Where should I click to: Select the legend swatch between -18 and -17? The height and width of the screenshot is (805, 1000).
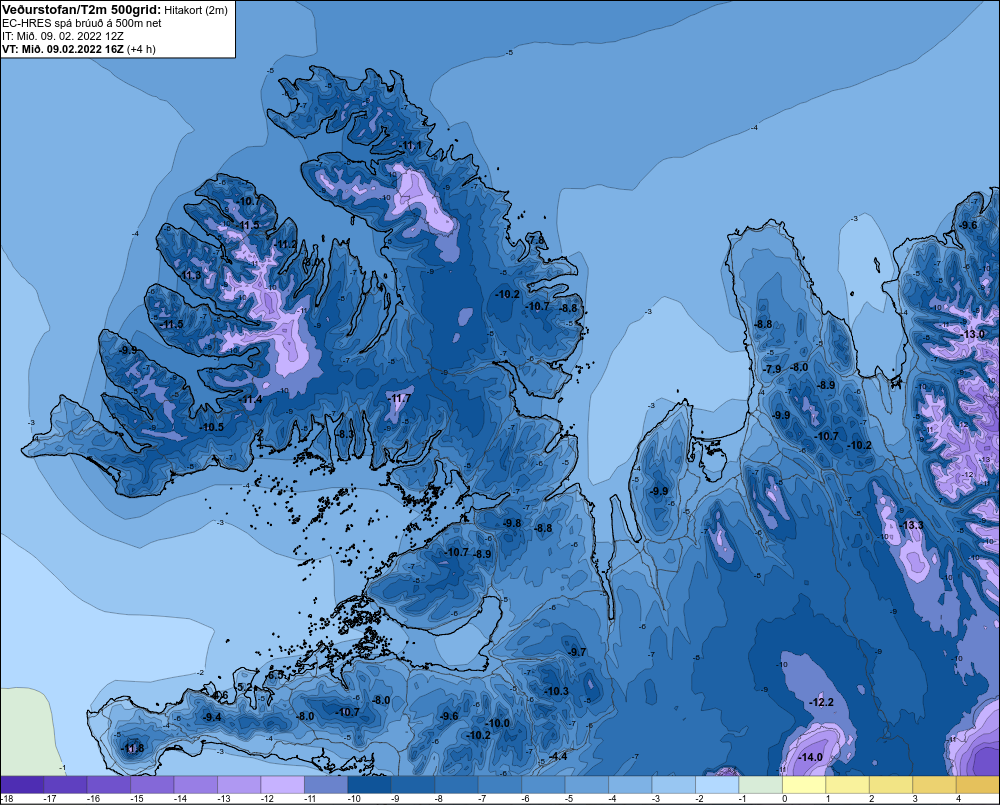tap(22, 785)
